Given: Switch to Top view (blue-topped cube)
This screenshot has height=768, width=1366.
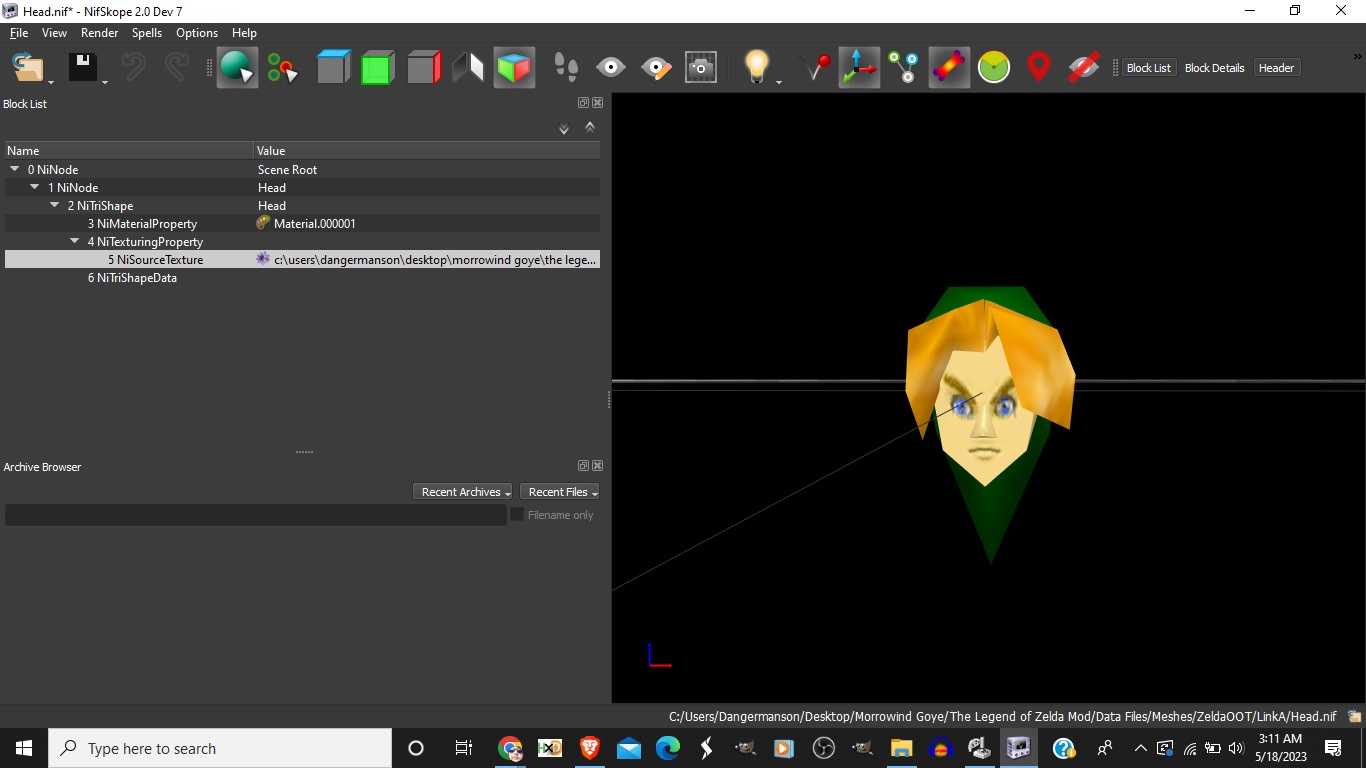Looking at the screenshot, I should 333,68.
